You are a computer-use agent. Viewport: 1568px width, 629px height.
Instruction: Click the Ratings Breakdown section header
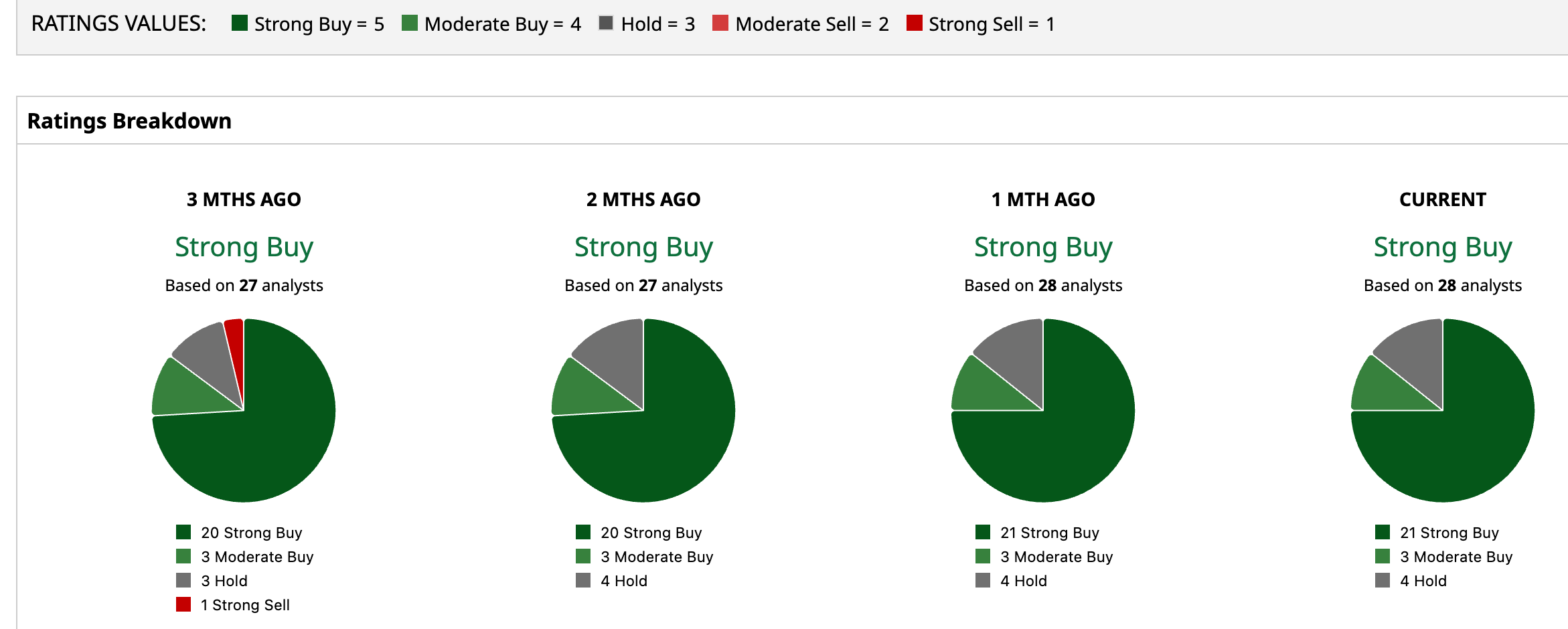(x=129, y=121)
